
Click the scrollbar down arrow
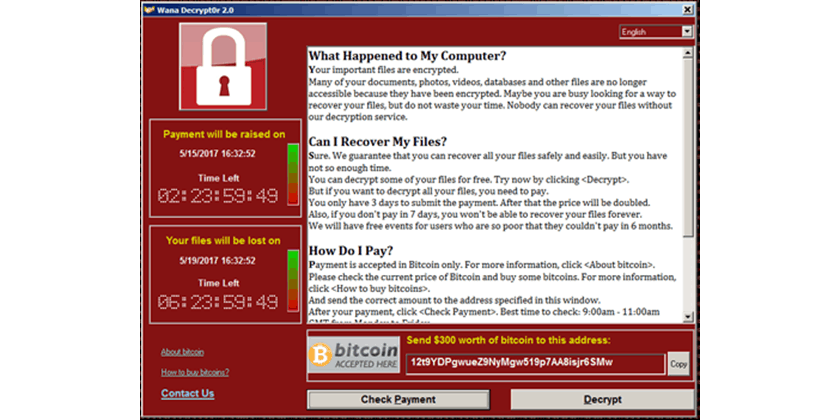click(x=688, y=317)
